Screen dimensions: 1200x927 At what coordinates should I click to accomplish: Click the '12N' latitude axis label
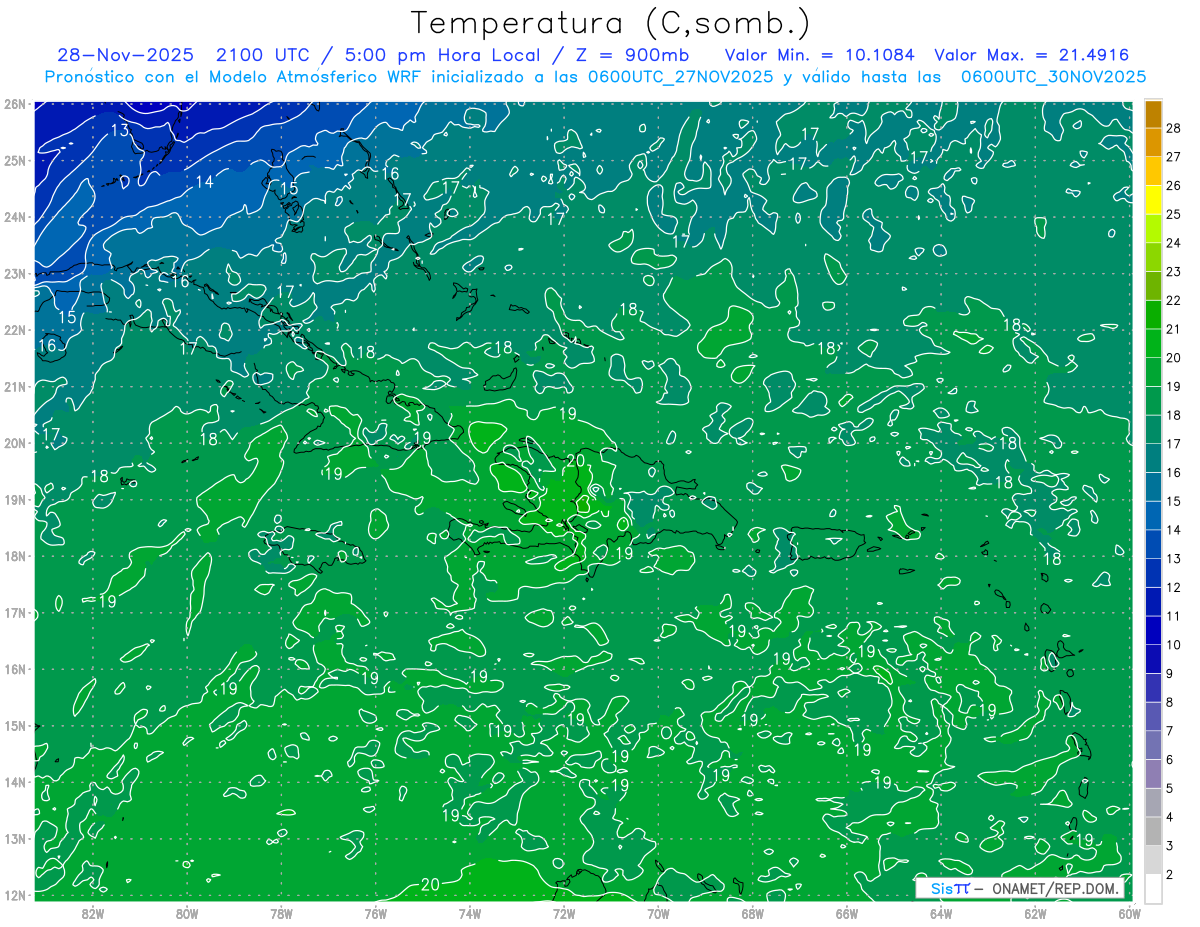[x=14, y=895]
